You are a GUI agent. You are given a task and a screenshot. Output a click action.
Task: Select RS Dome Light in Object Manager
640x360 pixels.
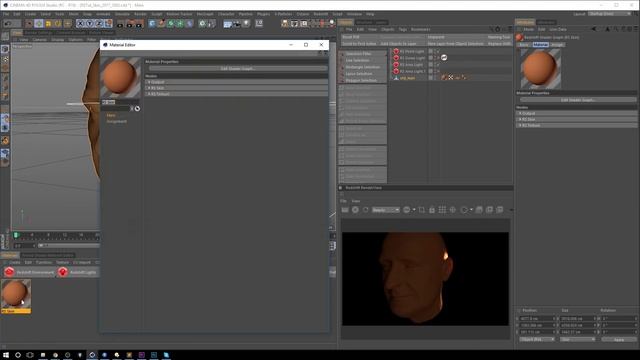click(412, 58)
